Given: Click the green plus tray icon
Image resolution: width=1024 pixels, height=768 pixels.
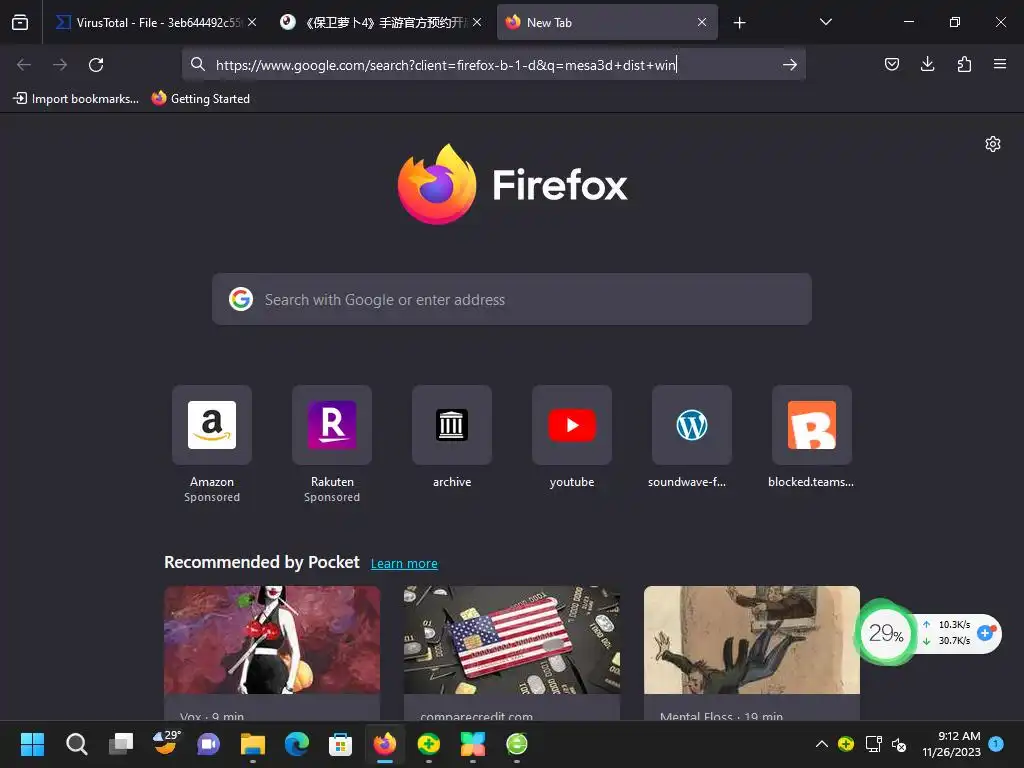Looking at the screenshot, I should coord(846,744).
